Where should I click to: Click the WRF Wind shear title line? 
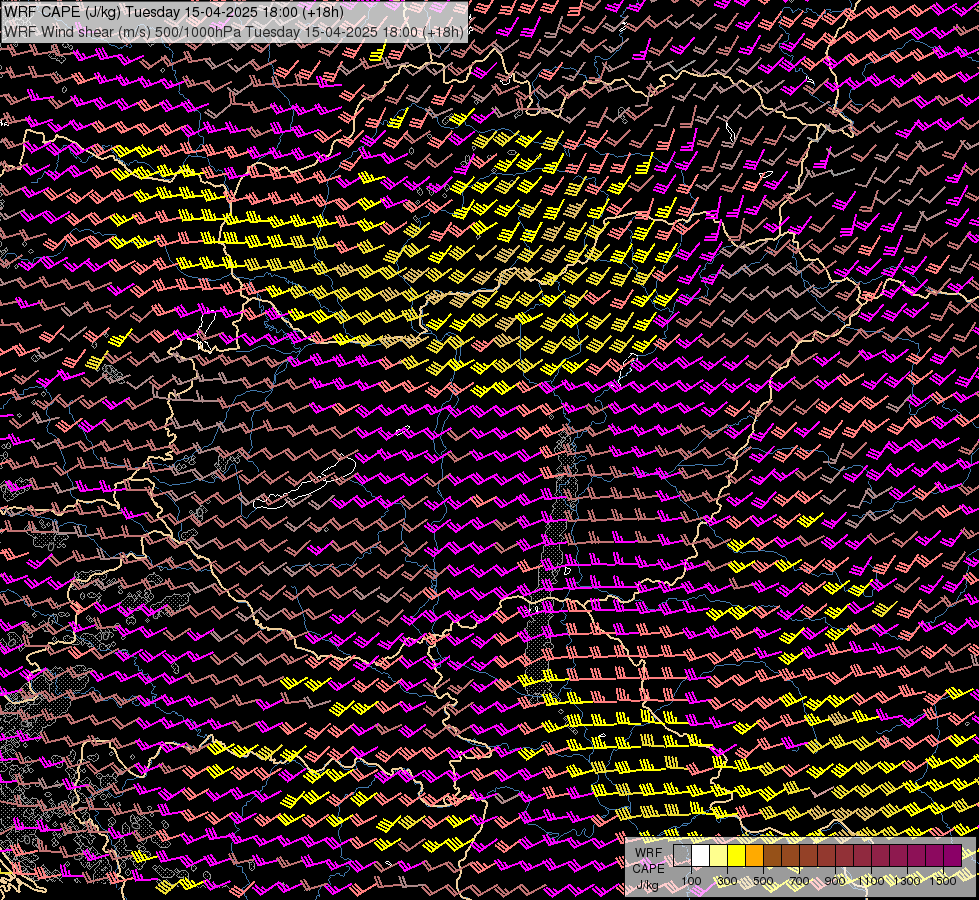(x=234, y=32)
